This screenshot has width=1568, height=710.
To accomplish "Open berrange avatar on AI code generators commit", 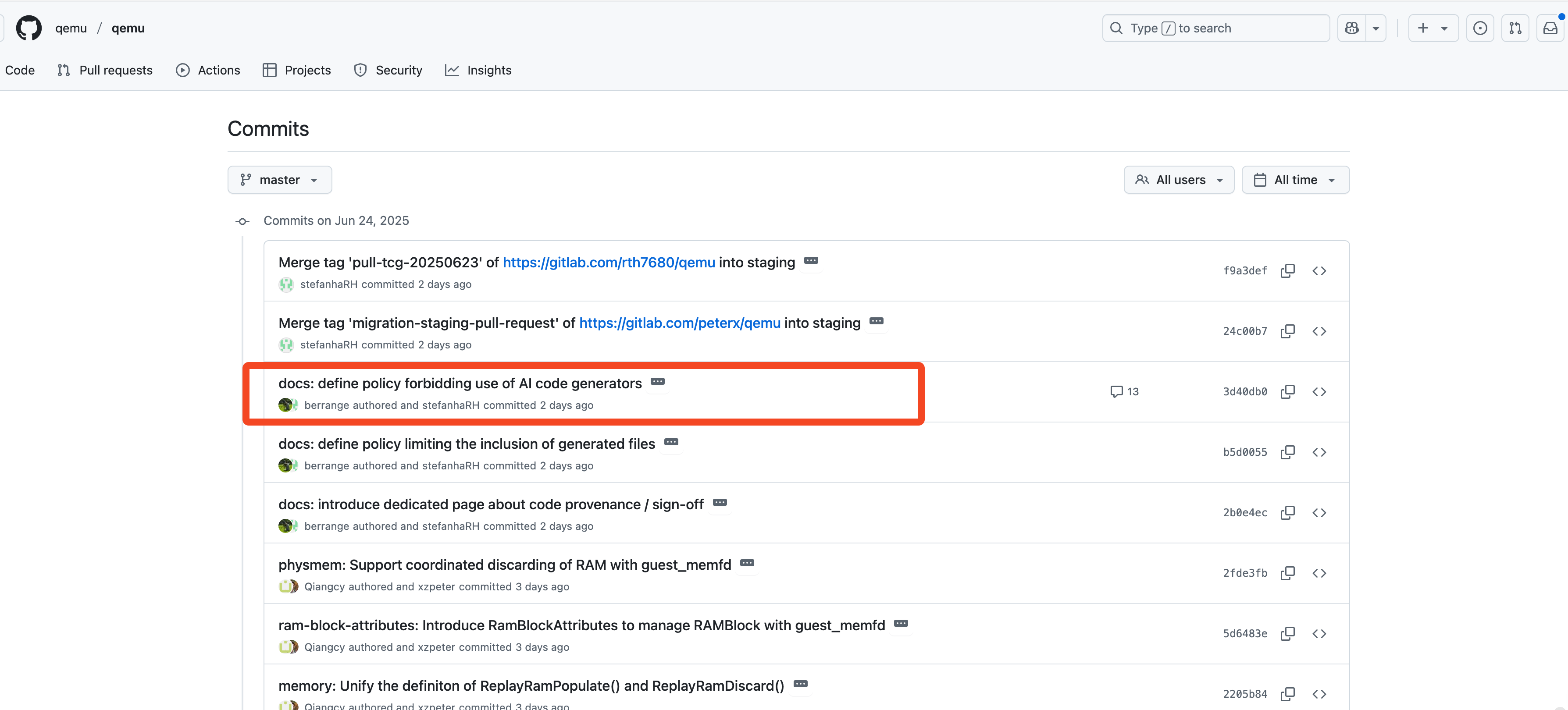I will click(x=285, y=405).
